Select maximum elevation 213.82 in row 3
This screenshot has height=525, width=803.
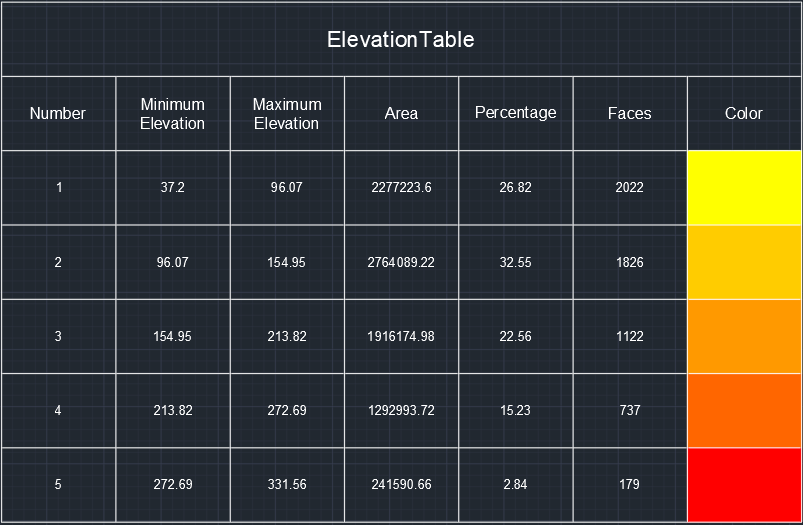tap(287, 337)
